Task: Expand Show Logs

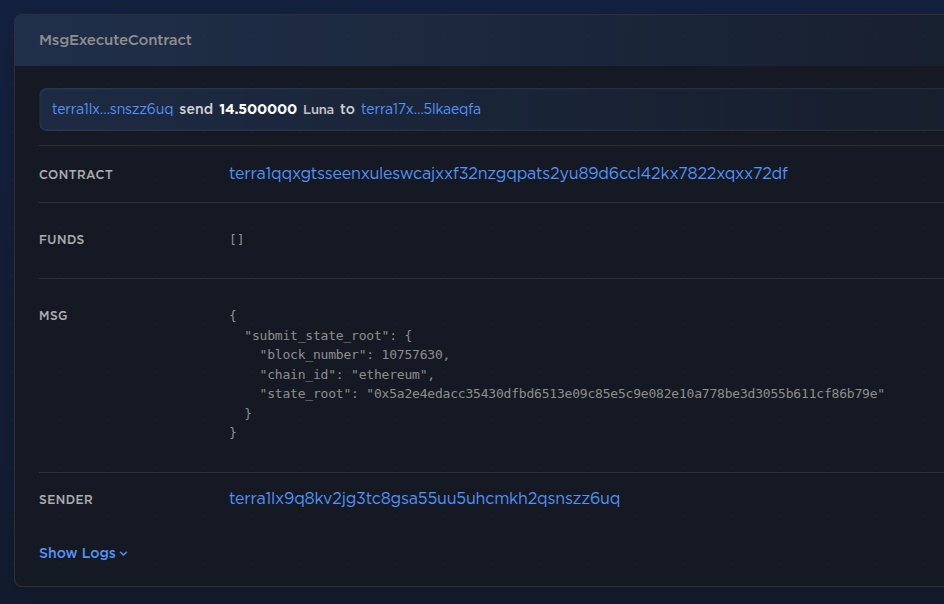Action: tap(83, 553)
